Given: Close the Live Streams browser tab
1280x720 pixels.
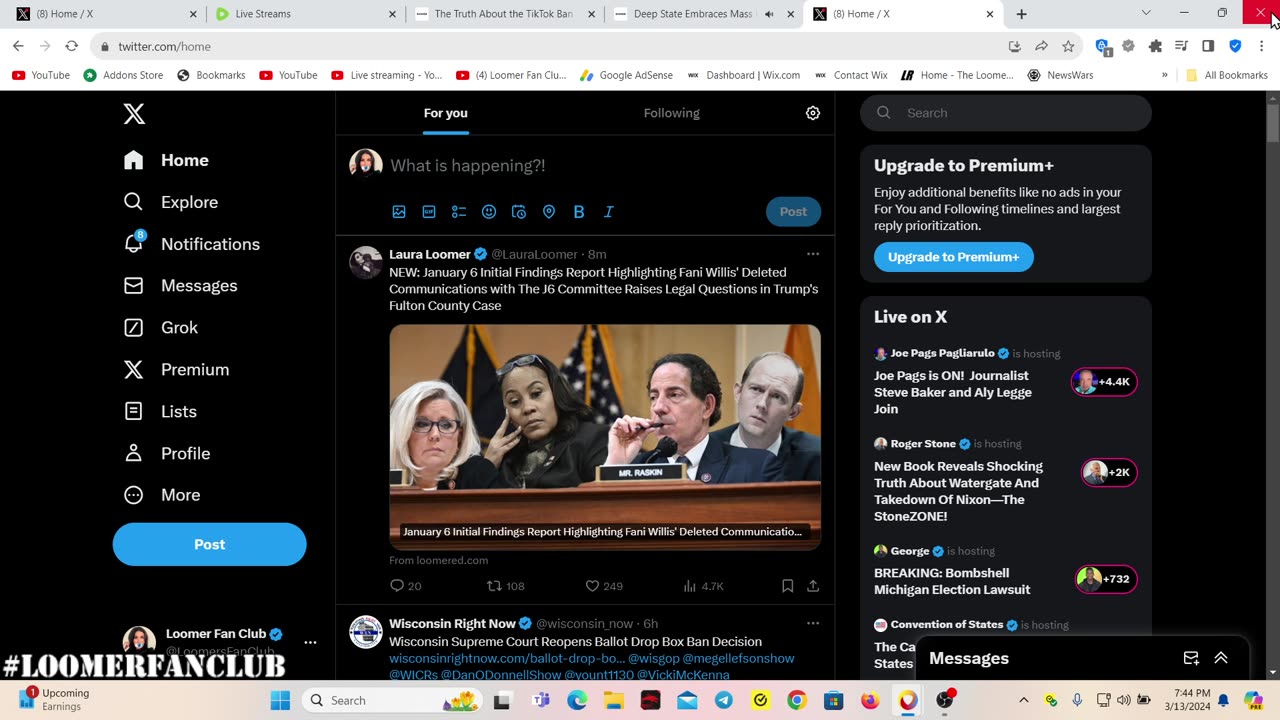Looking at the screenshot, I should pyautogui.click(x=394, y=14).
